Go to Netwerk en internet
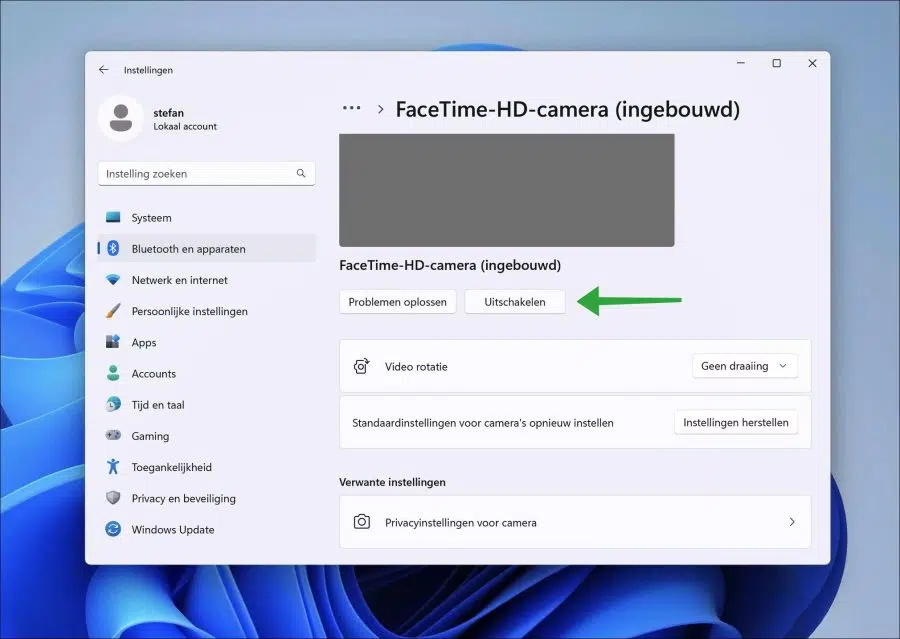The image size is (900, 639). coord(207,280)
